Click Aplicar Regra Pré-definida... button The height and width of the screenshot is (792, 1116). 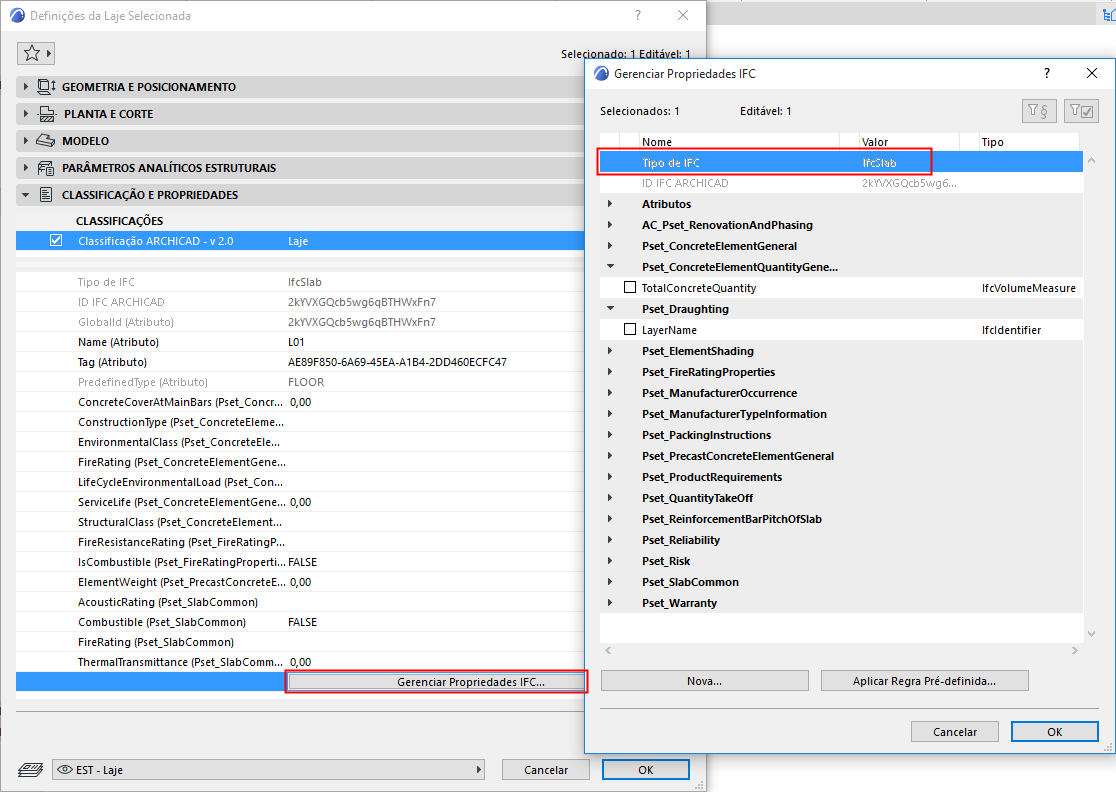click(x=925, y=681)
